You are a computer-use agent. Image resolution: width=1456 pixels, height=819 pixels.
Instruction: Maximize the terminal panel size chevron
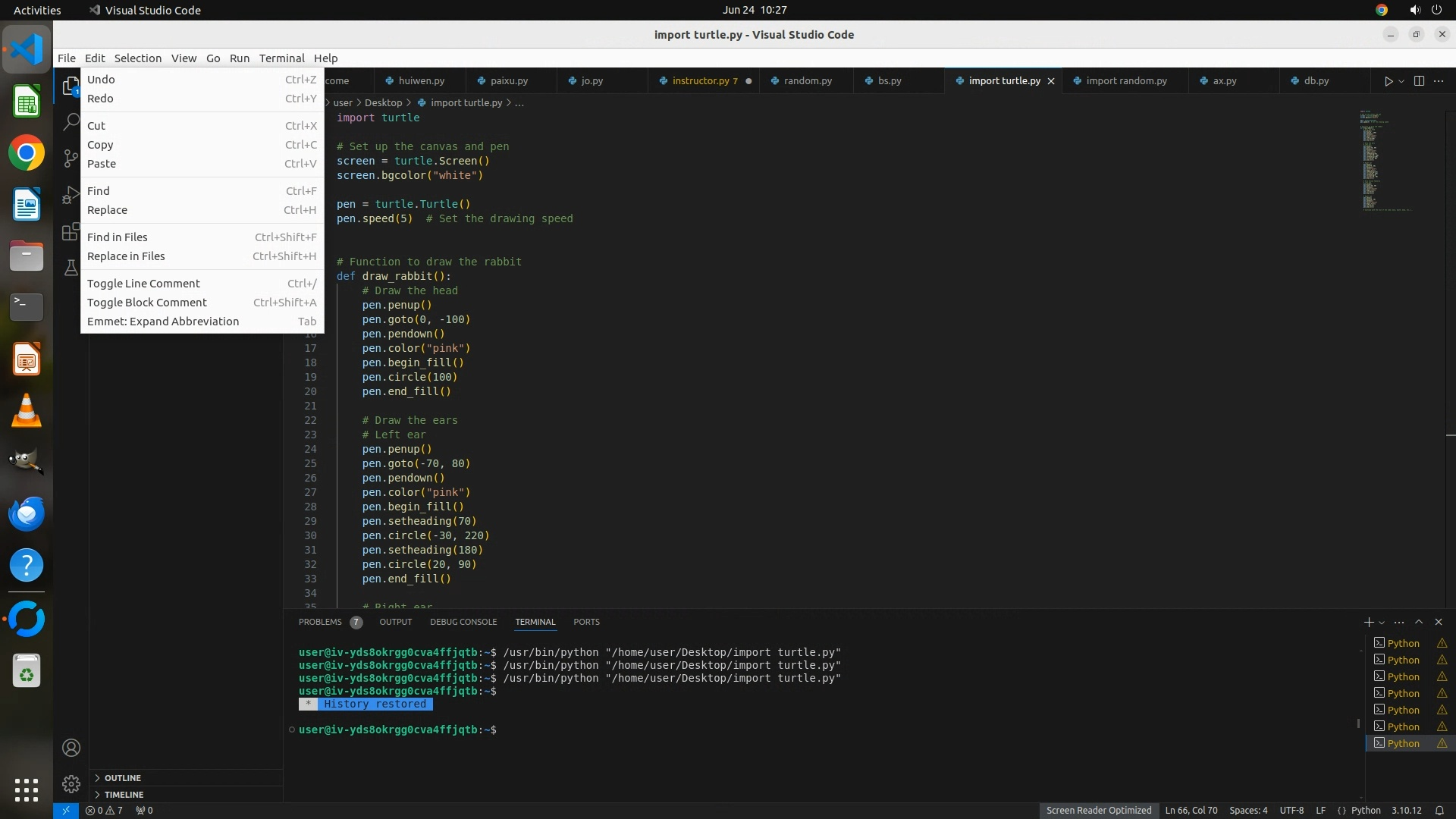[x=1419, y=622]
